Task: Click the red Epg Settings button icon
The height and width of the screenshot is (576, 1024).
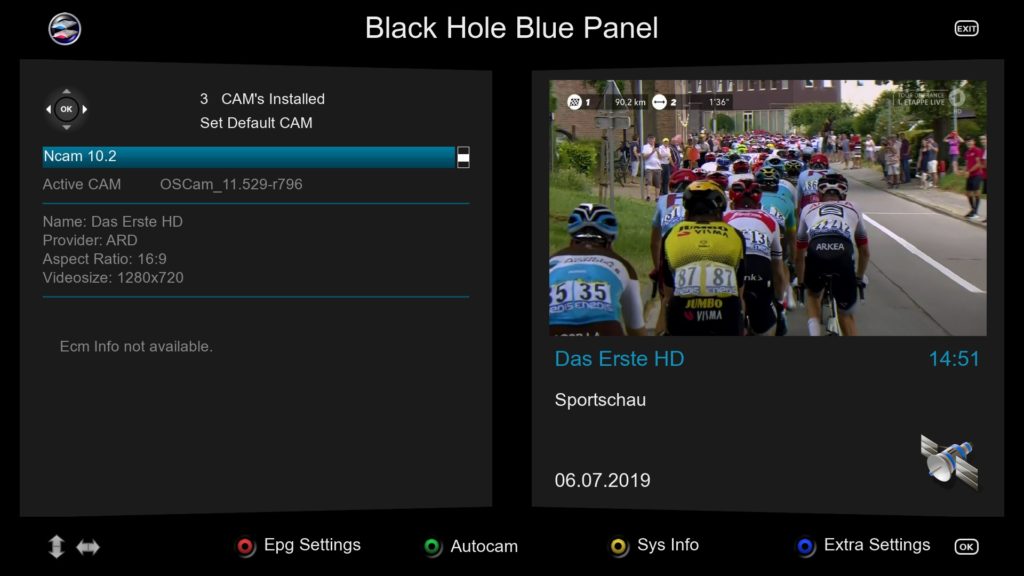Action: [246, 547]
